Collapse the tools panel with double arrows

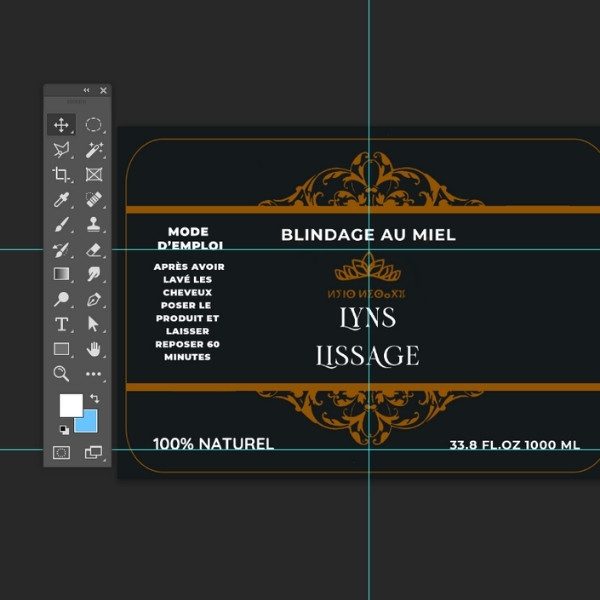(x=86, y=90)
